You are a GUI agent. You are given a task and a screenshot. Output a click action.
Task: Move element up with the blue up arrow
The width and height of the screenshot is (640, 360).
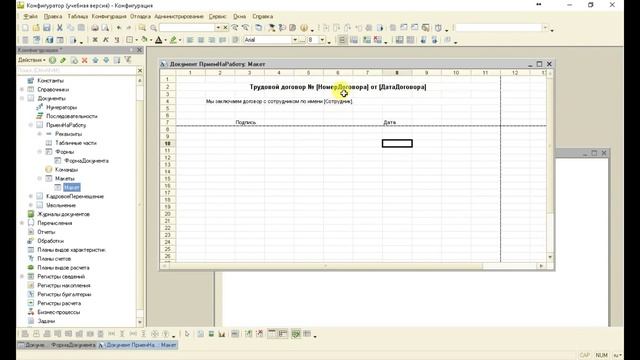[96, 60]
